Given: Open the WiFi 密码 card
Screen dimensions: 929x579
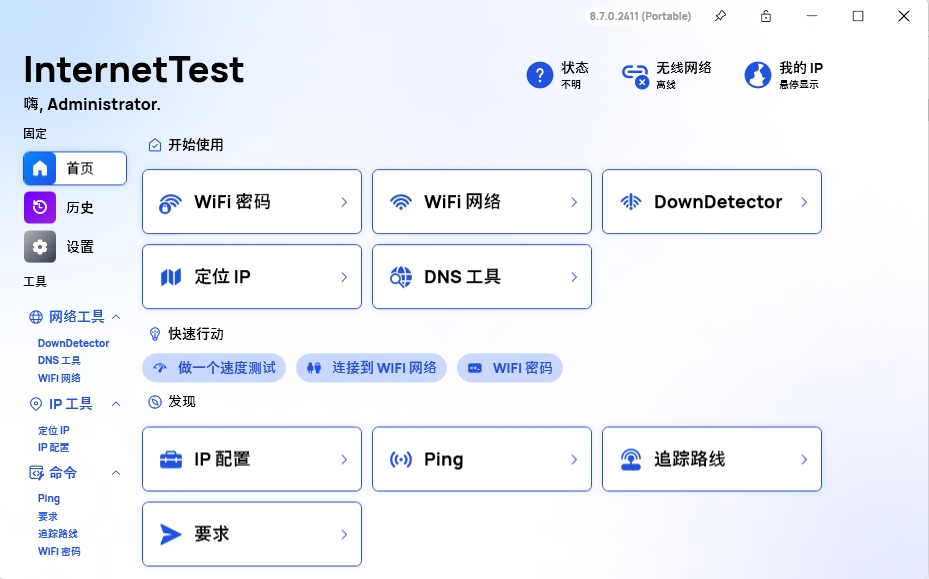Looking at the screenshot, I should (x=252, y=201).
